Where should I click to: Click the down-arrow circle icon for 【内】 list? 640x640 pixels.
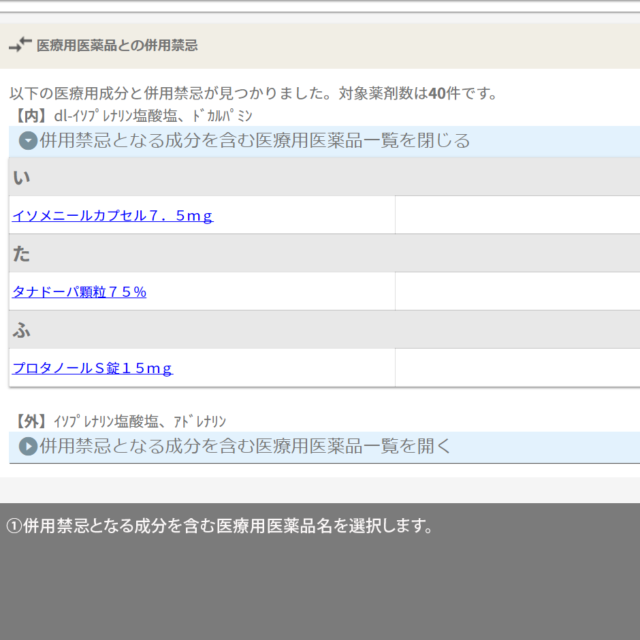coord(29,141)
